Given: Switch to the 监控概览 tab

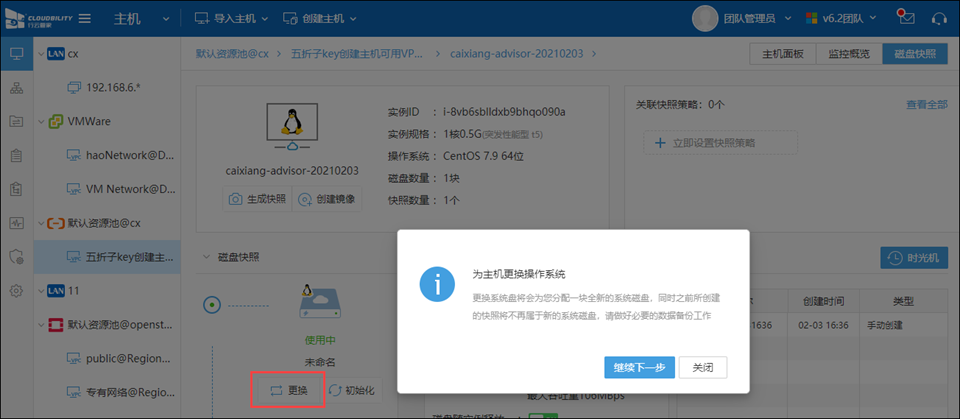Looking at the screenshot, I should tap(849, 53).
